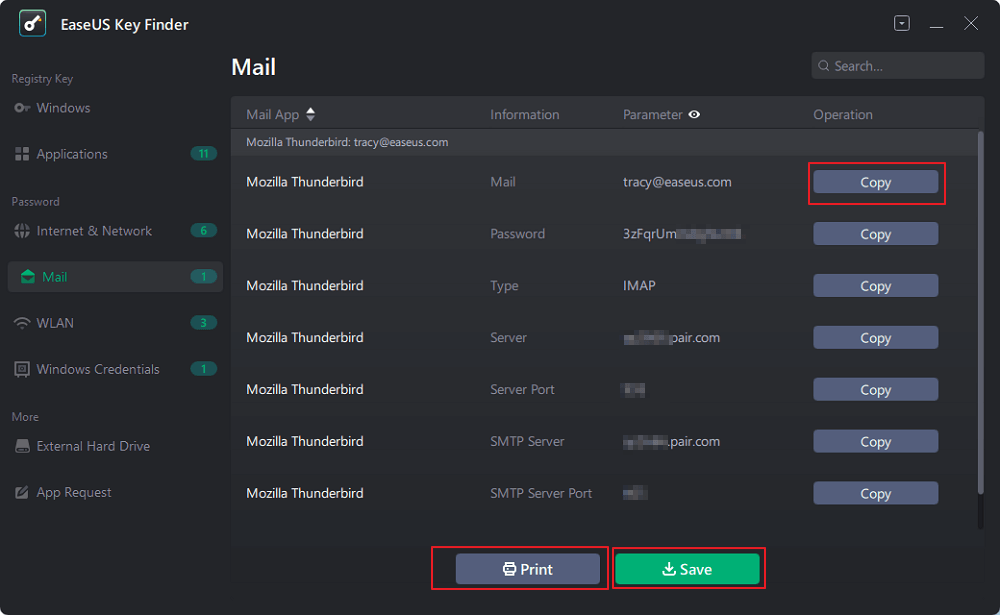Copy the Mail address tracy@easeus.com
Image resolution: width=1000 pixels, height=615 pixels.
[875, 182]
